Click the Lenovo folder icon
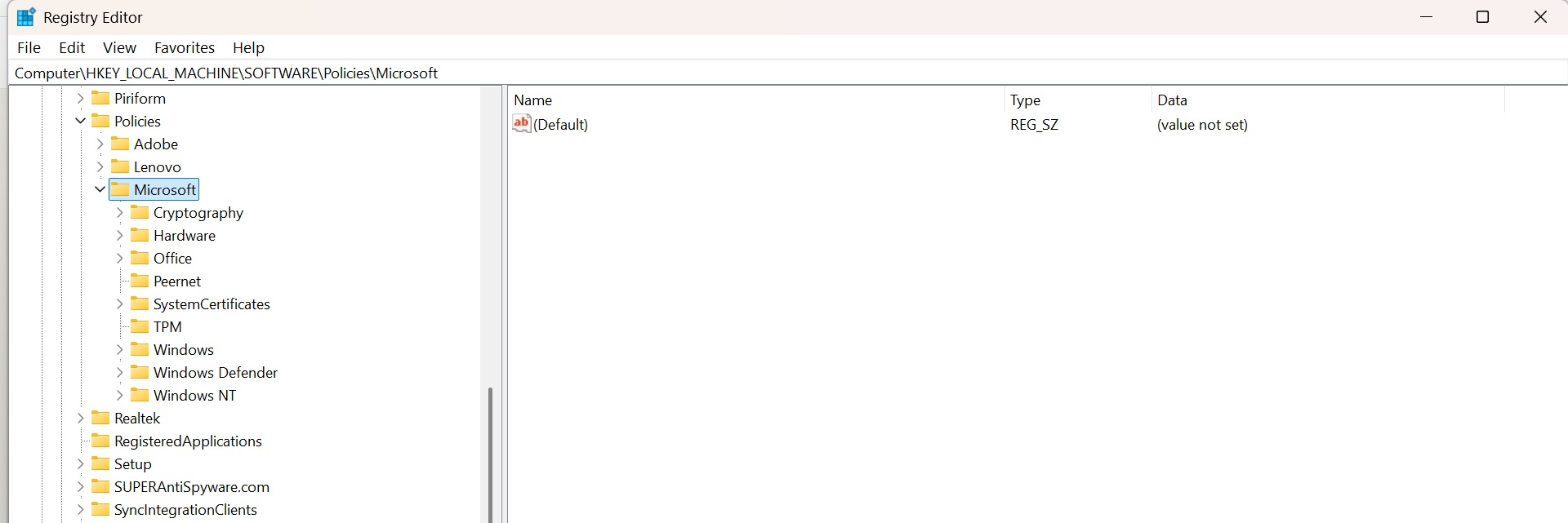Viewport: 1568px width, 523px height. [120, 166]
